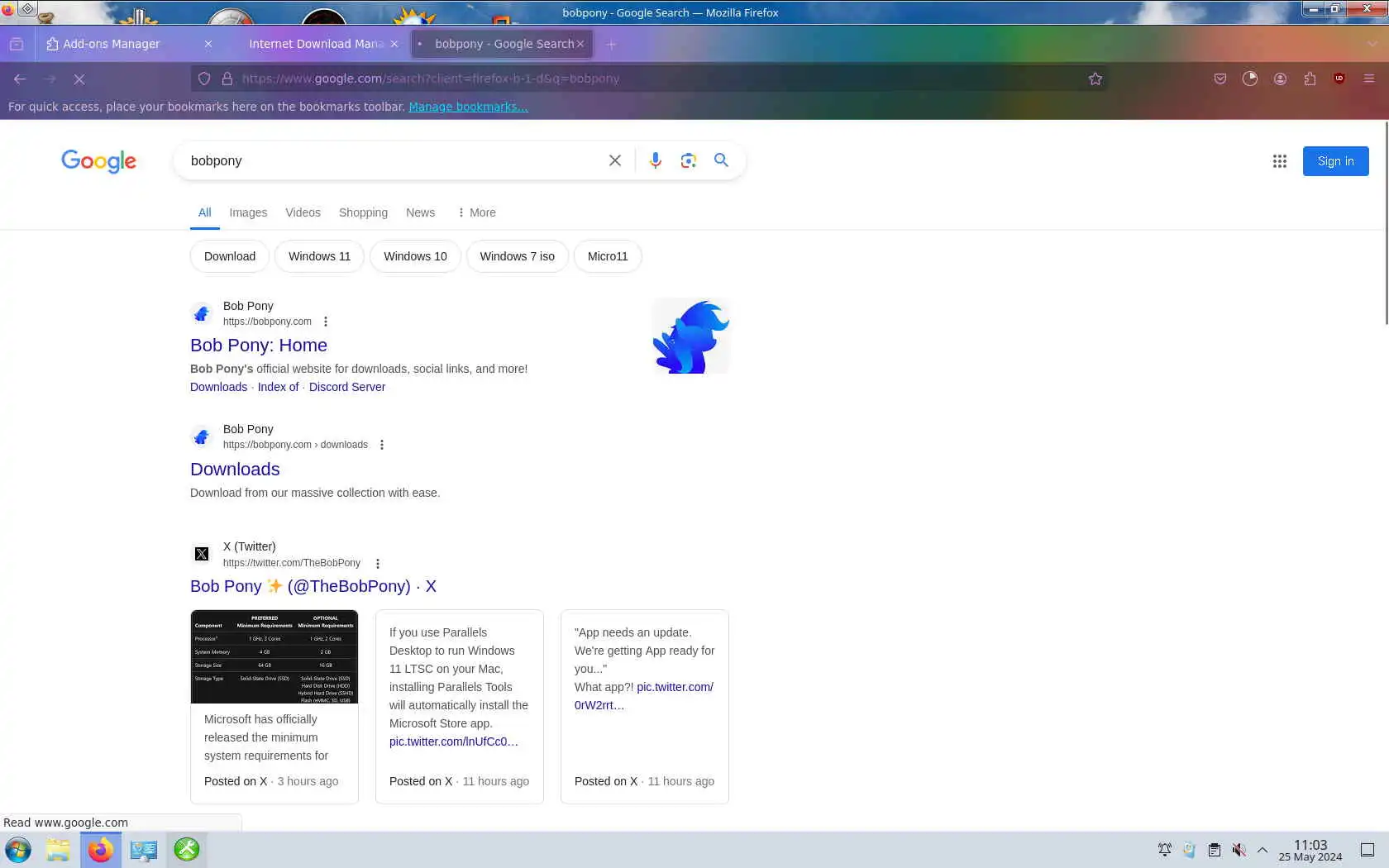Open the Downloads sitelink under Bob Pony
The image size is (1389, 868).
pos(218,387)
